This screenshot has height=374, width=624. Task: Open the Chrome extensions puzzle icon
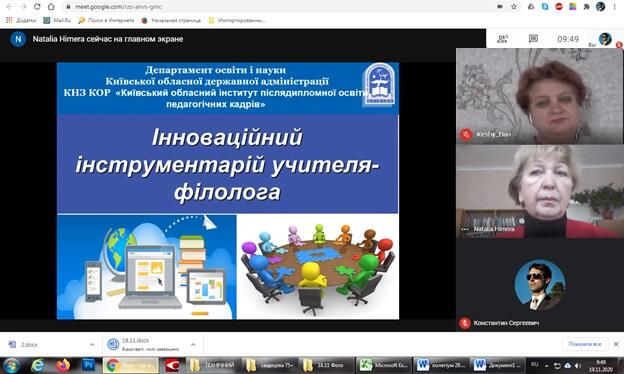pyautogui.click(x=587, y=7)
